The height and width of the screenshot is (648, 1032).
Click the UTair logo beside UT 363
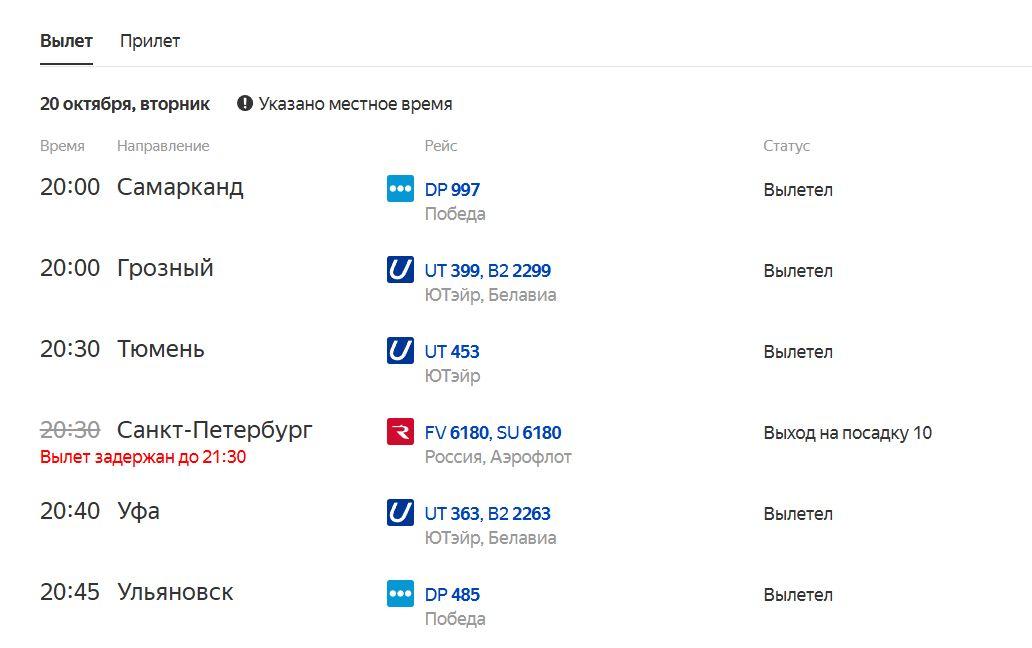click(400, 512)
